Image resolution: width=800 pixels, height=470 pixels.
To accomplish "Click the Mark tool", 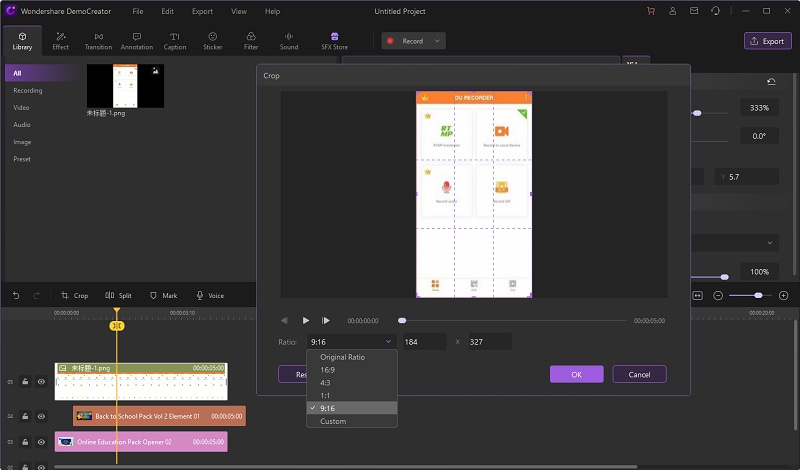I will coord(163,295).
